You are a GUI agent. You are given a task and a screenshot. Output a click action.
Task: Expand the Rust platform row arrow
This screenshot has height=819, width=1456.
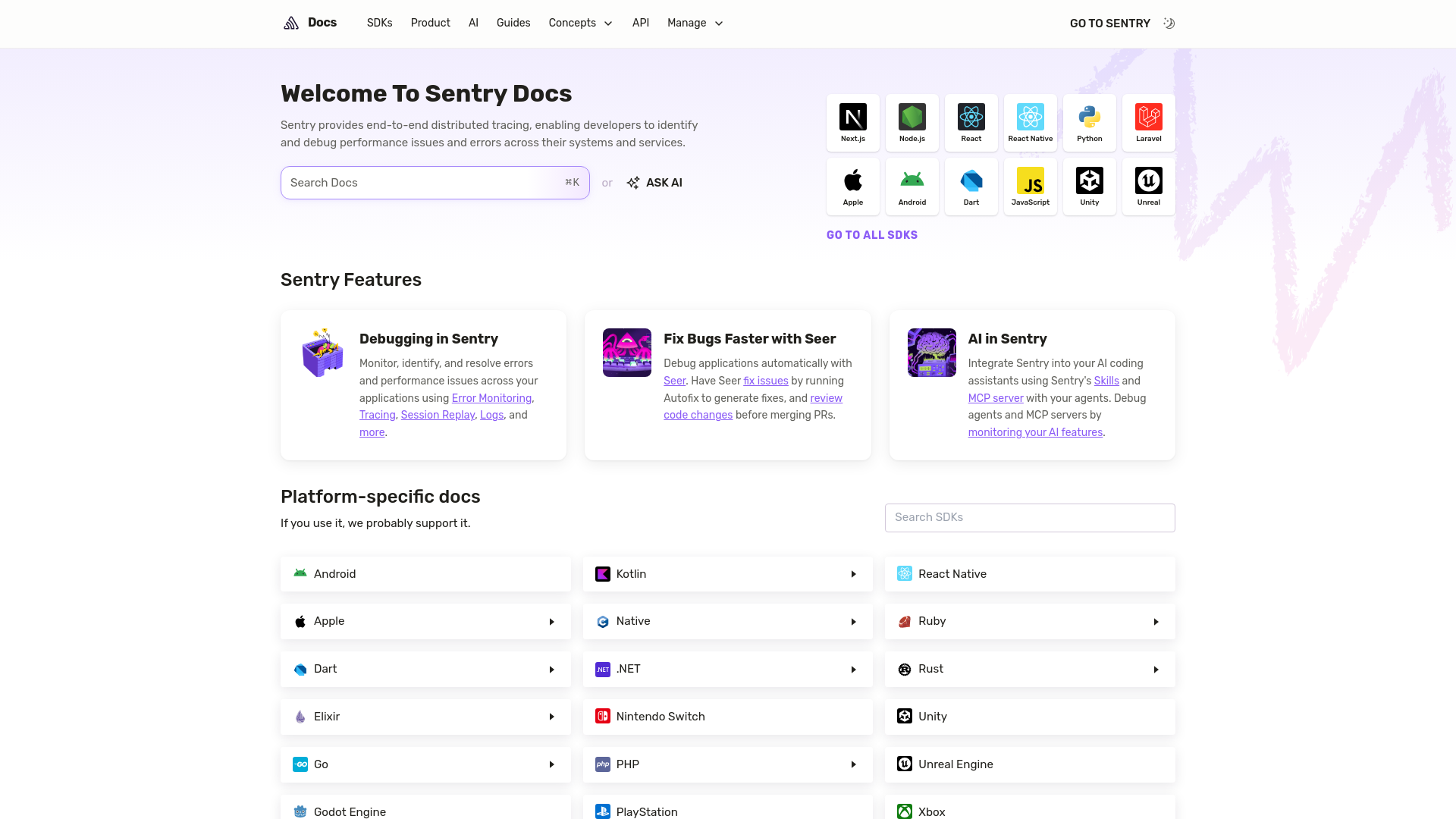pyautogui.click(x=1156, y=670)
